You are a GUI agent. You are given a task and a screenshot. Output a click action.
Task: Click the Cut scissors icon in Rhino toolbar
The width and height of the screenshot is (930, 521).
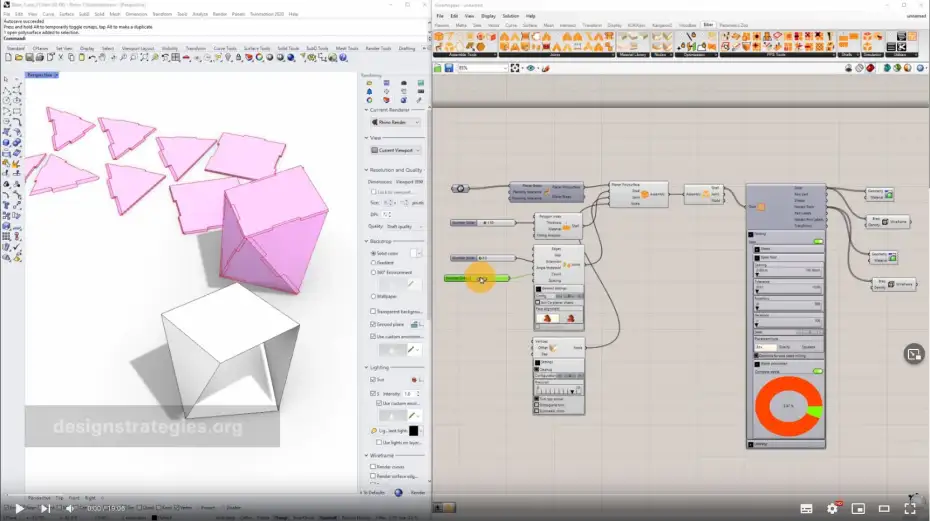[60, 58]
